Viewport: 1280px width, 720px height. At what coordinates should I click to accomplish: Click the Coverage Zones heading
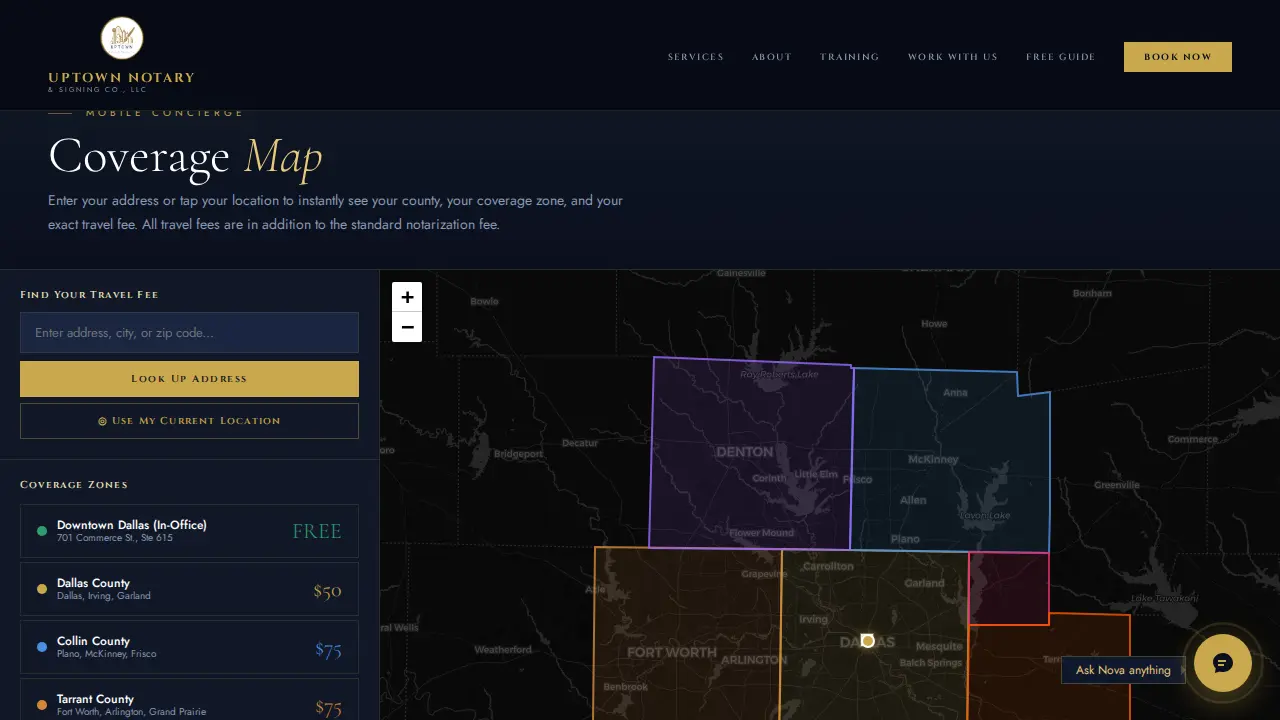pos(74,485)
